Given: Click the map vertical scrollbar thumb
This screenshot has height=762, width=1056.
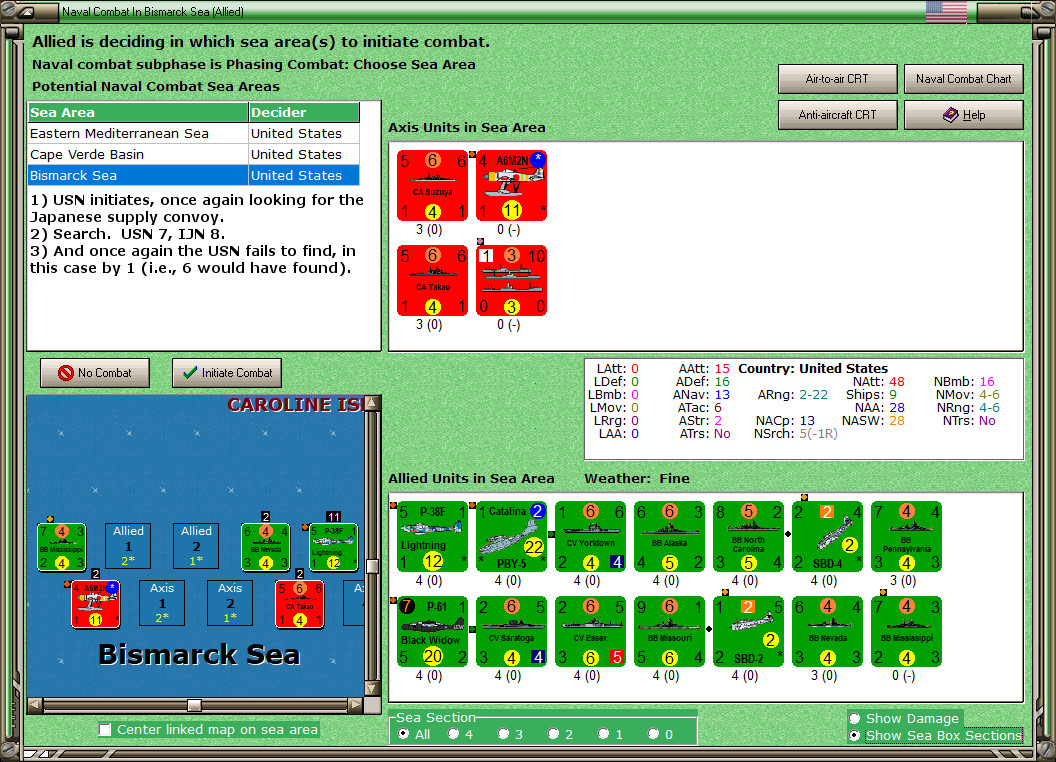Looking at the screenshot, I should pos(372,566).
